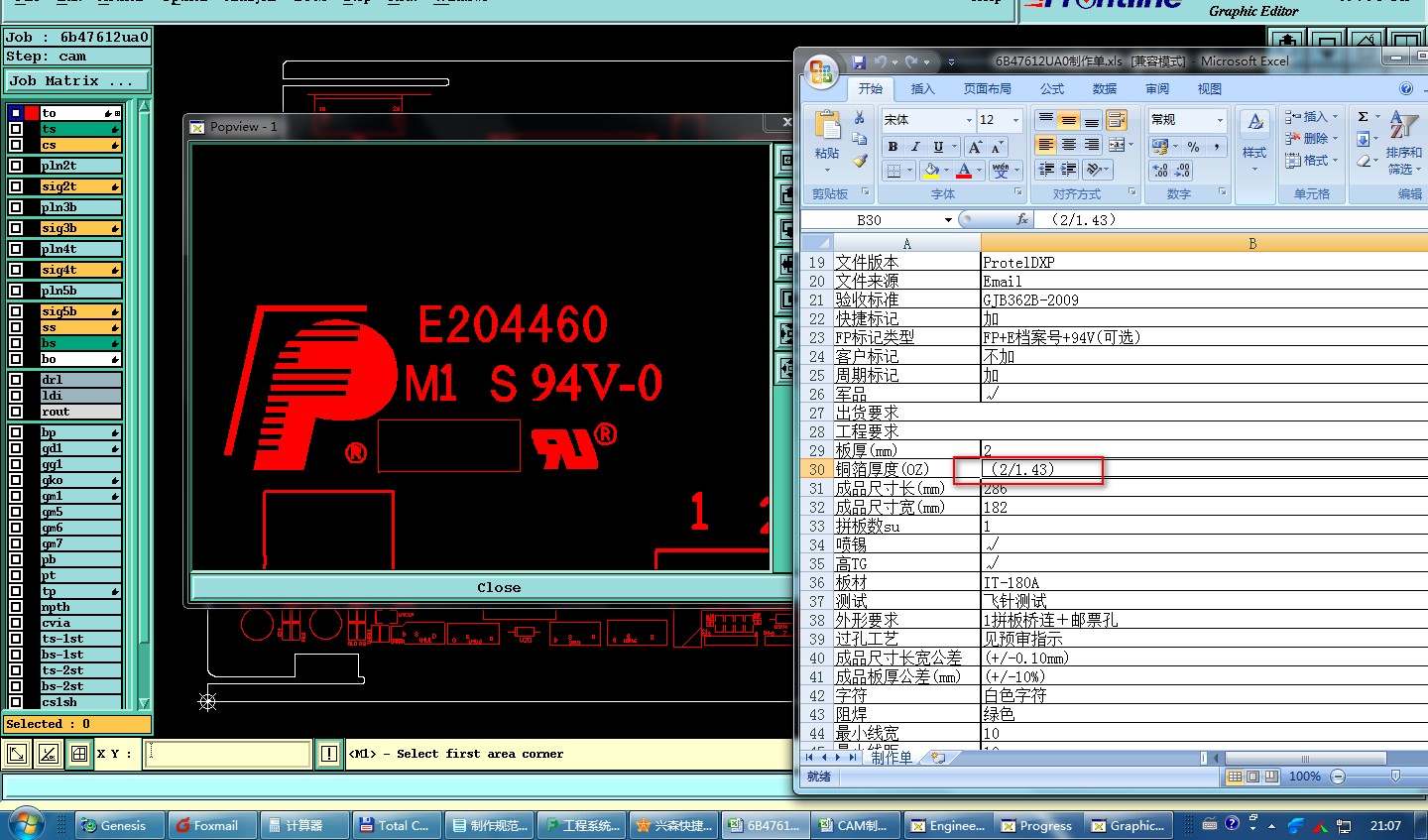Toggle checkbox for layer pln2t
Screen dimensions: 1428x840
coord(16,166)
